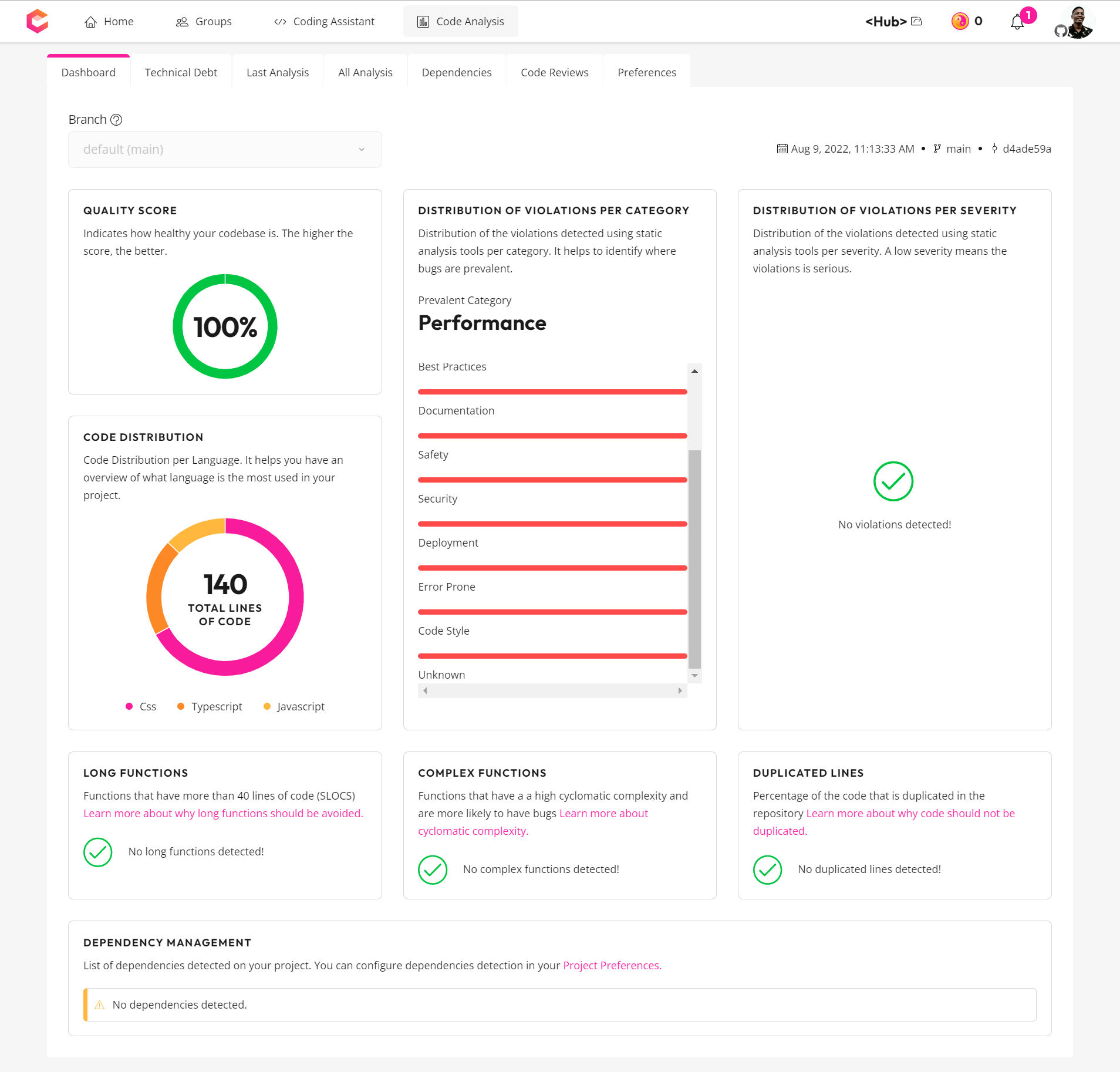Screen dimensions: 1120x1072
Task: Open the Home icon in the navbar
Action: tap(90, 21)
